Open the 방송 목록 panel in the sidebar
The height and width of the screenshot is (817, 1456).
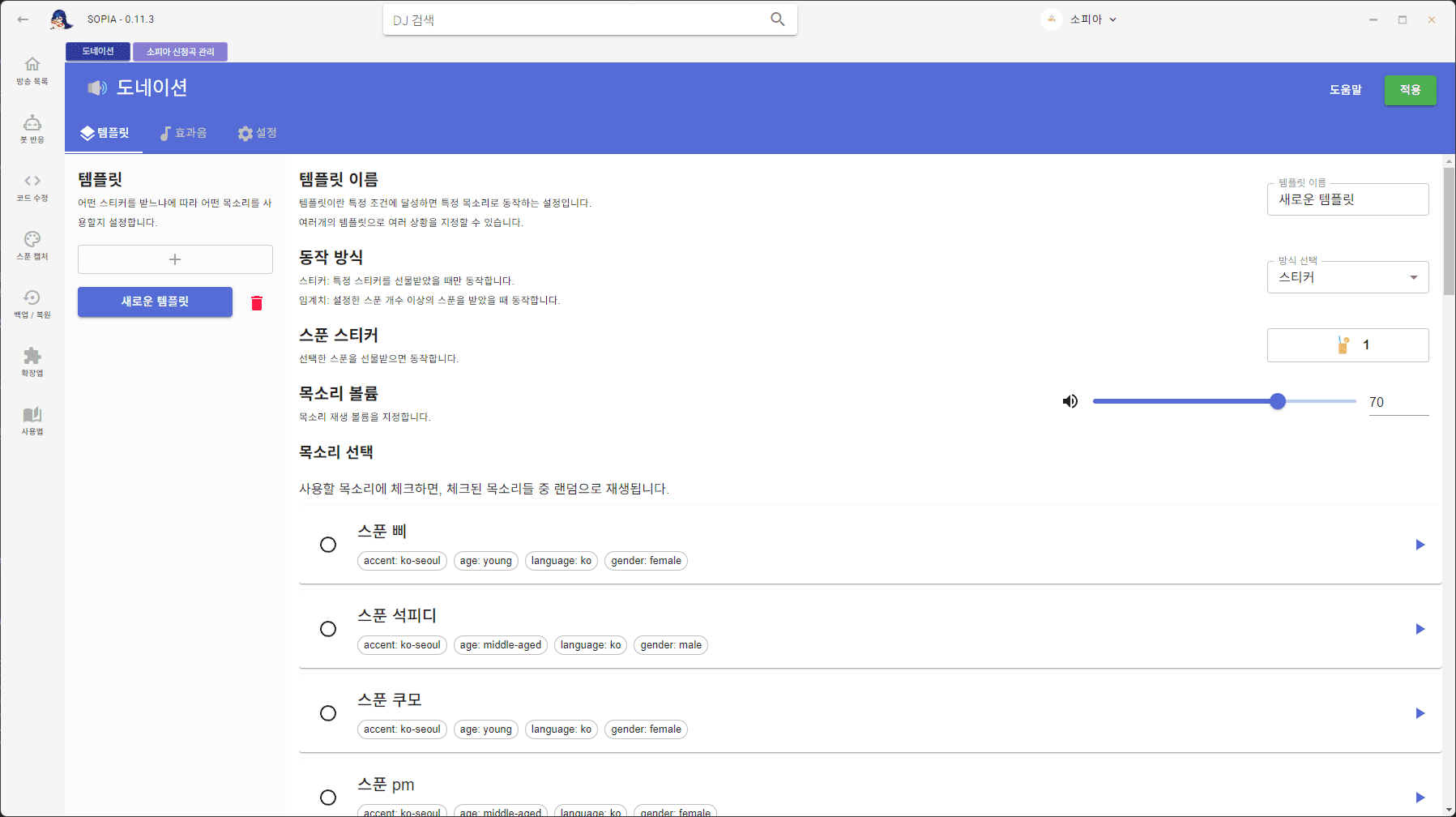click(x=32, y=70)
